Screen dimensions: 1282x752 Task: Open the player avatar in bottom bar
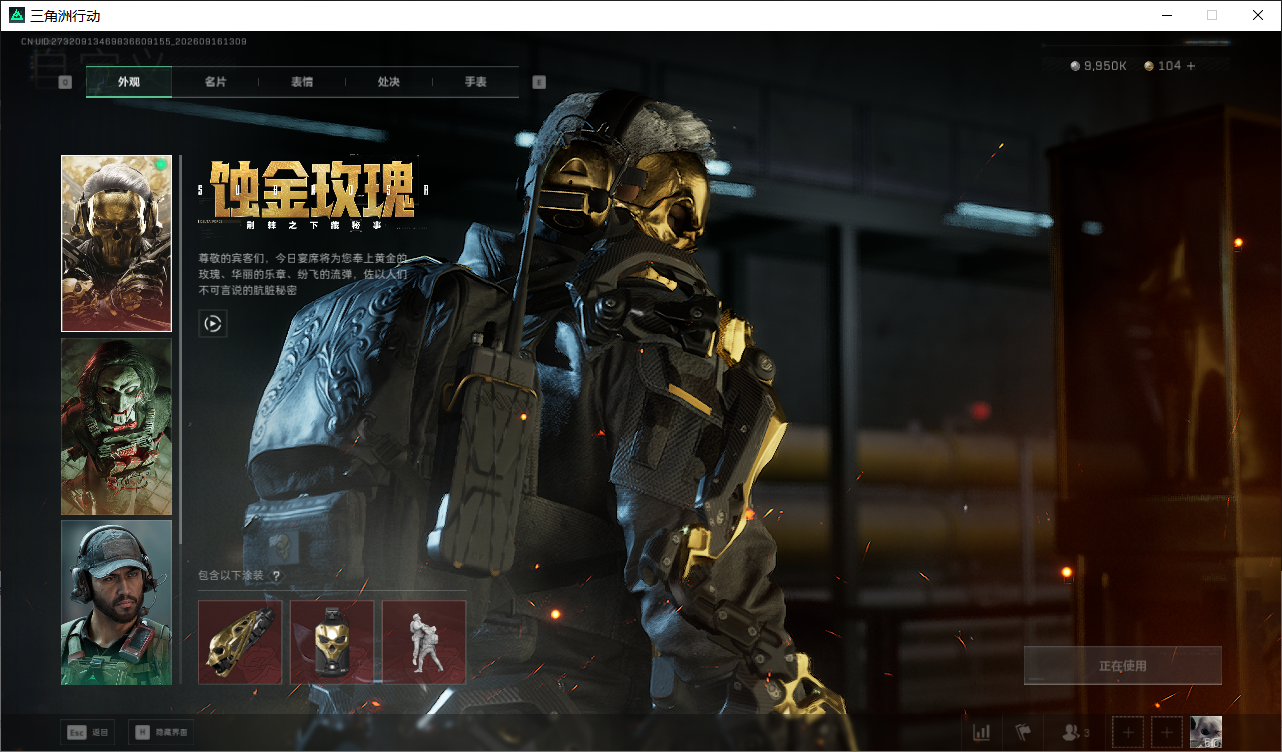point(1206,732)
